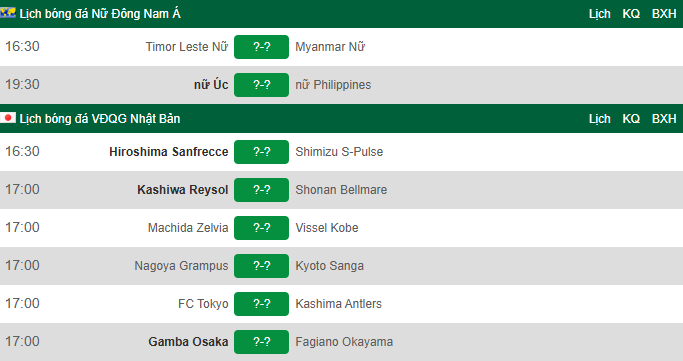Open BXH tab for VĐQG Nhật Bản
The image size is (683, 361).
click(664, 119)
